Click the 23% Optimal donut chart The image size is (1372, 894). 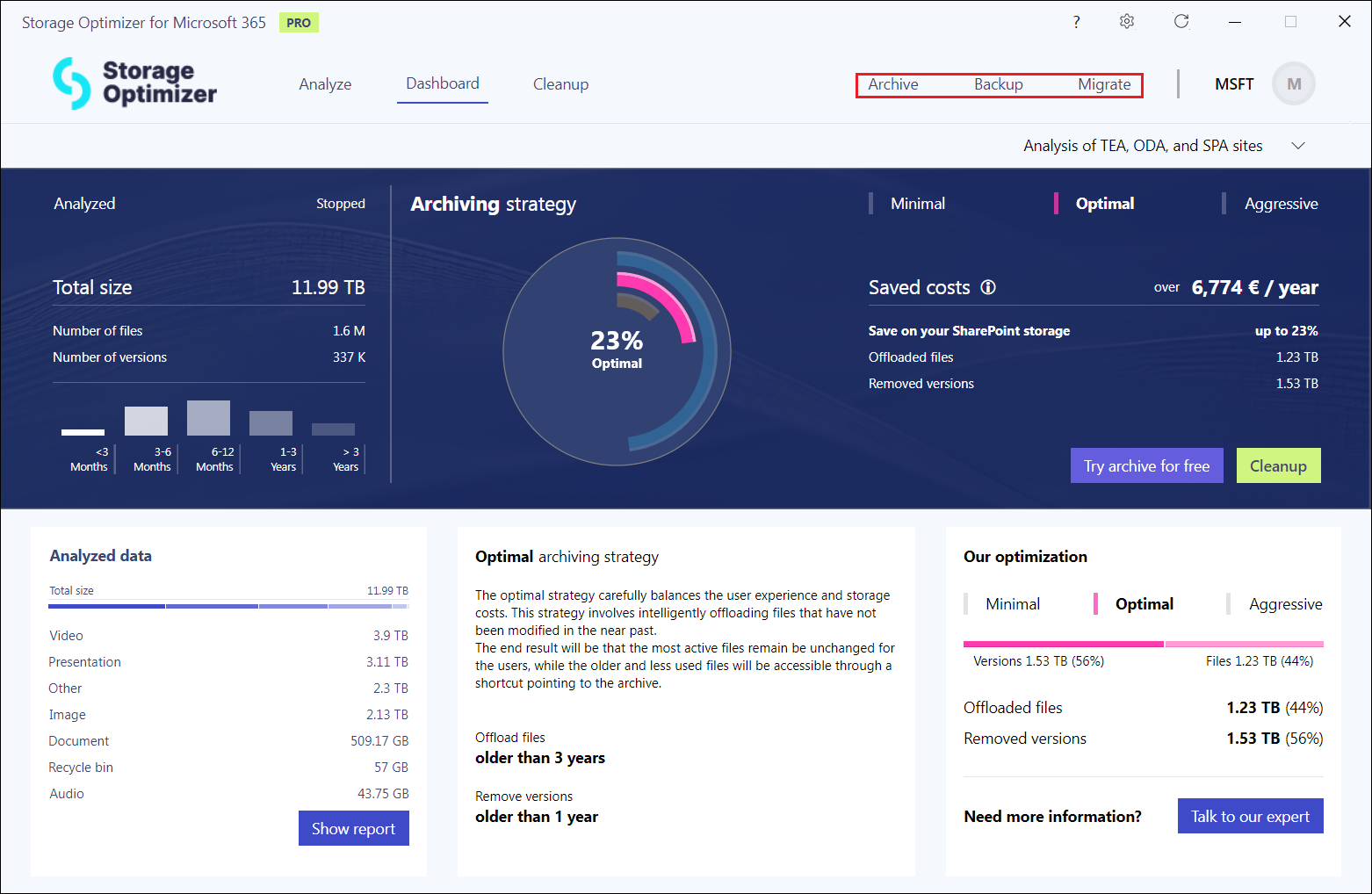click(x=617, y=351)
